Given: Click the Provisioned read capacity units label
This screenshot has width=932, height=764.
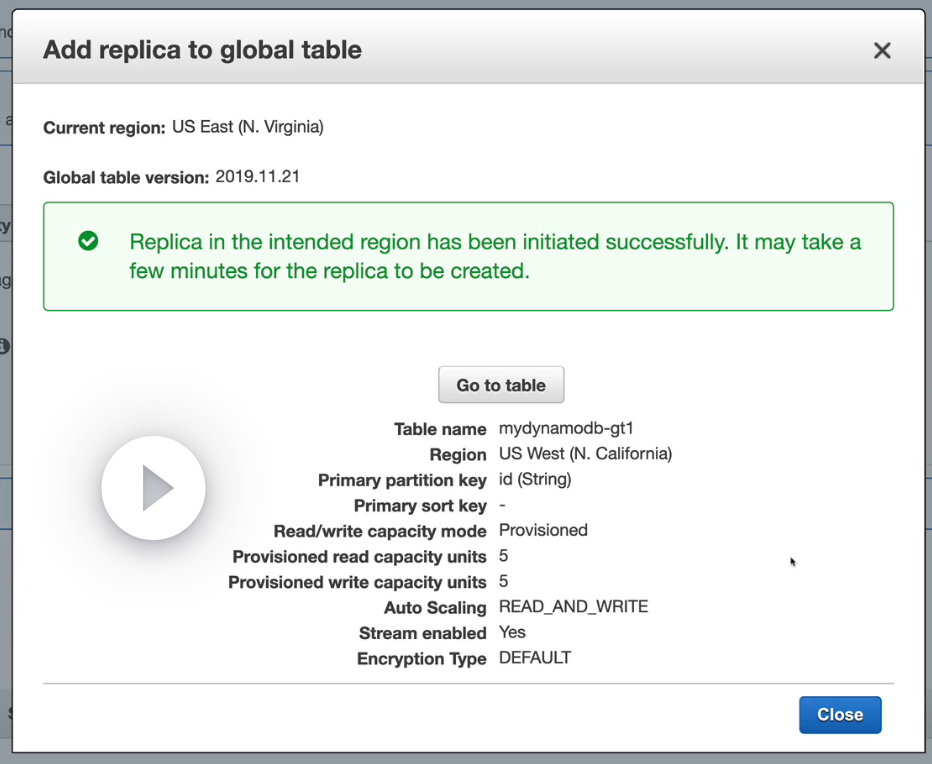Looking at the screenshot, I should pos(359,557).
